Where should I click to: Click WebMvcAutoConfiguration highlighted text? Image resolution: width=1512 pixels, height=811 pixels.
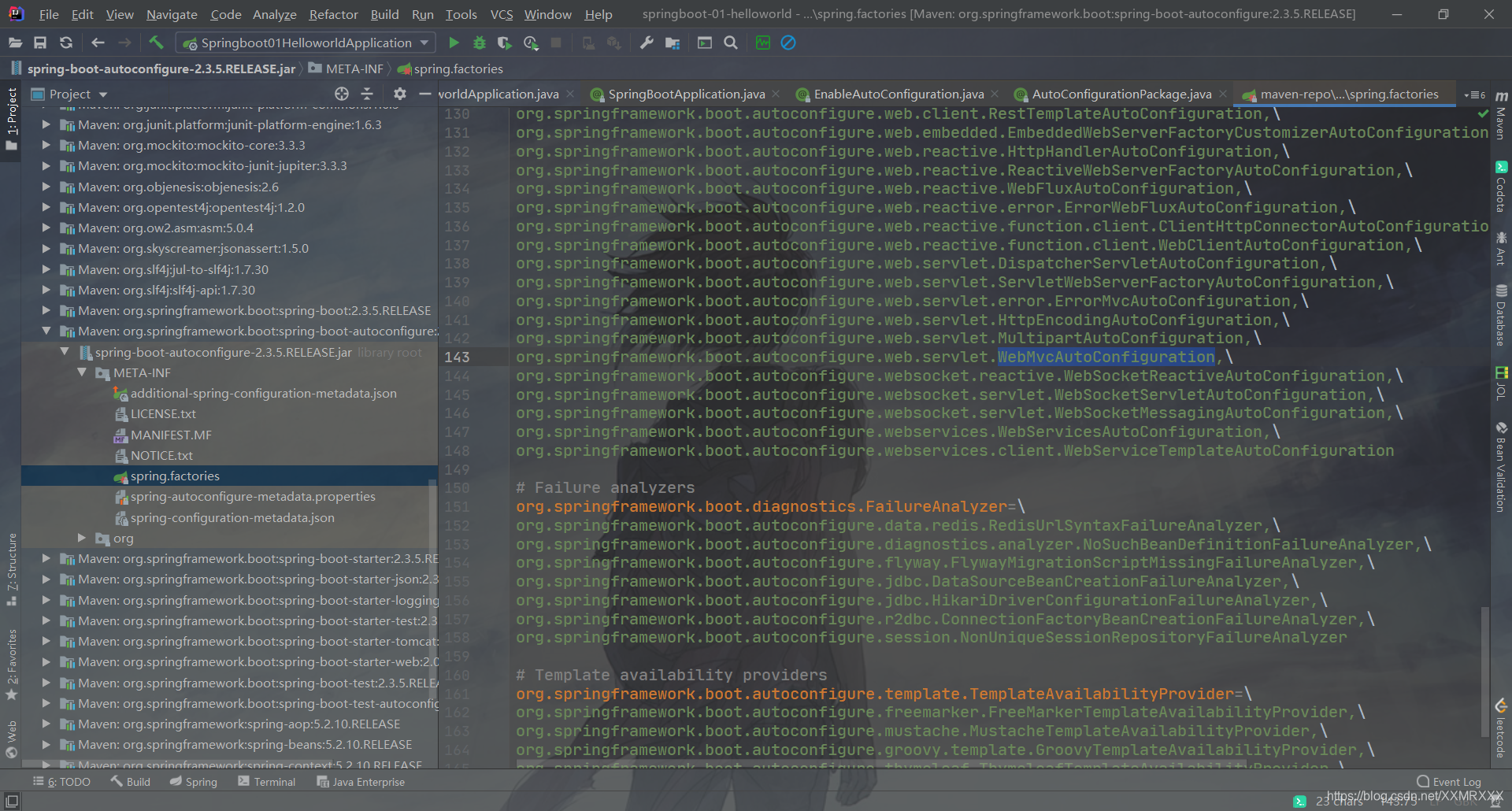point(1106,357)
